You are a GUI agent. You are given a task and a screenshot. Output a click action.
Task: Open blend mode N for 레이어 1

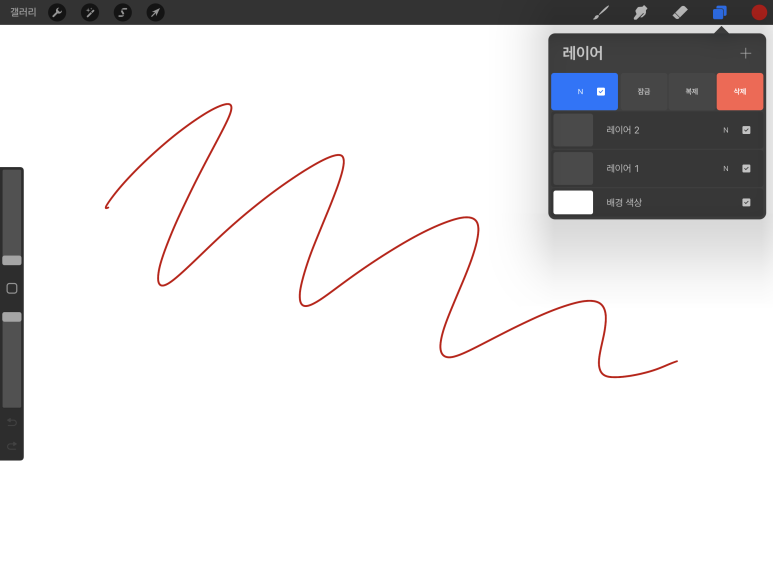pos(726,169)
